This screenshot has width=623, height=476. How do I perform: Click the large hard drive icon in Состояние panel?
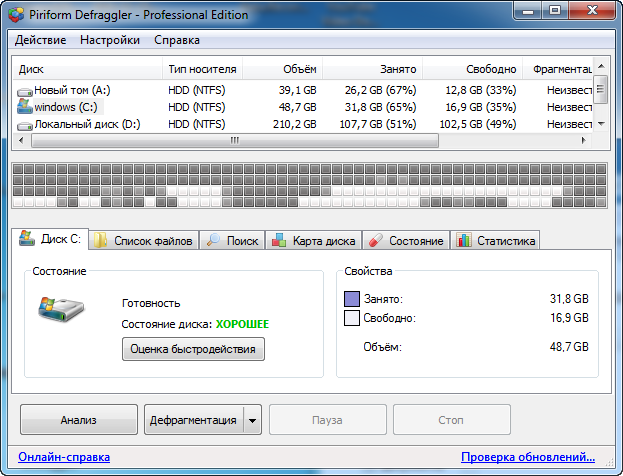tap(61, 308)
